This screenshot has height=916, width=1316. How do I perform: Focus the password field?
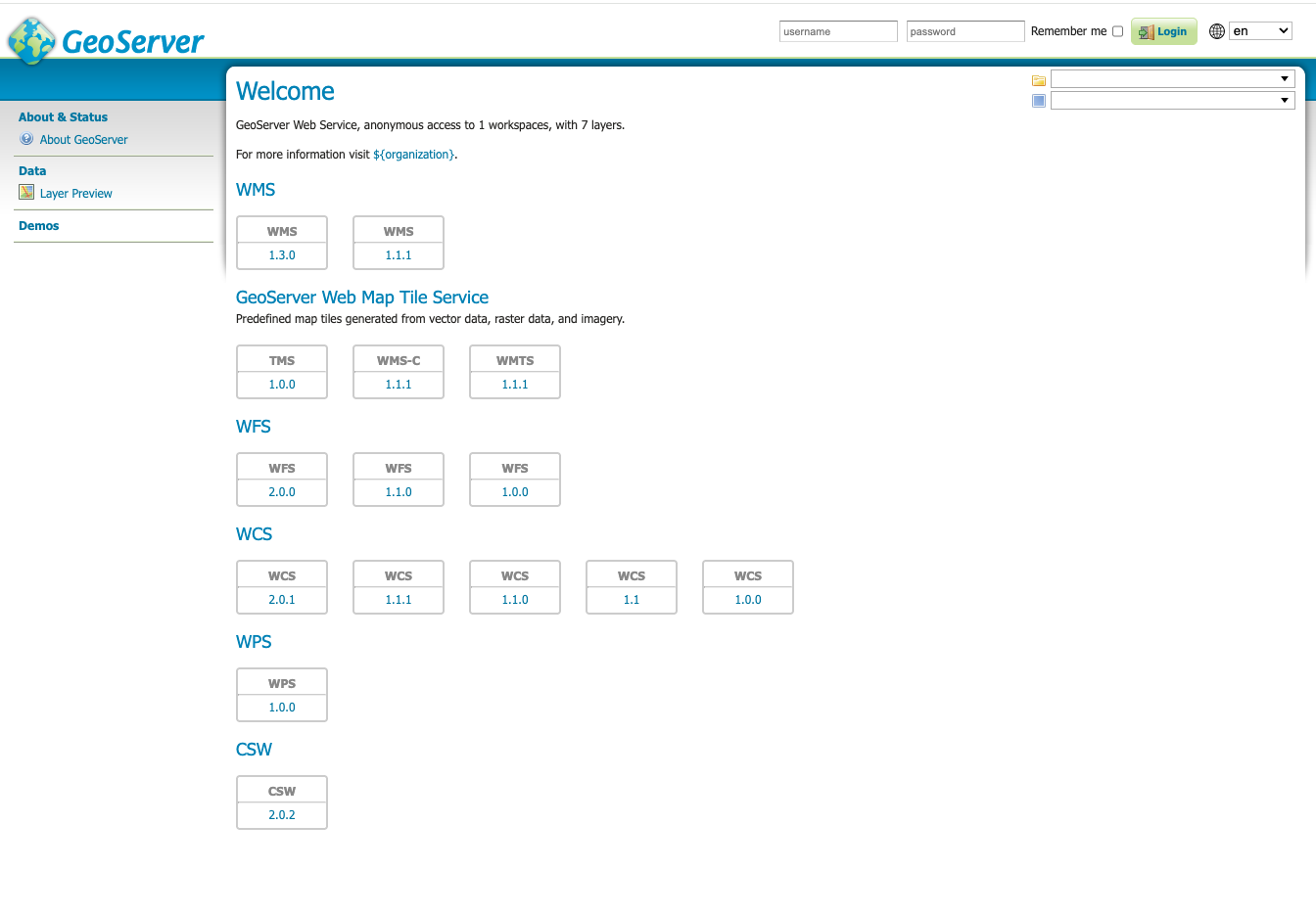coord(965,31)
